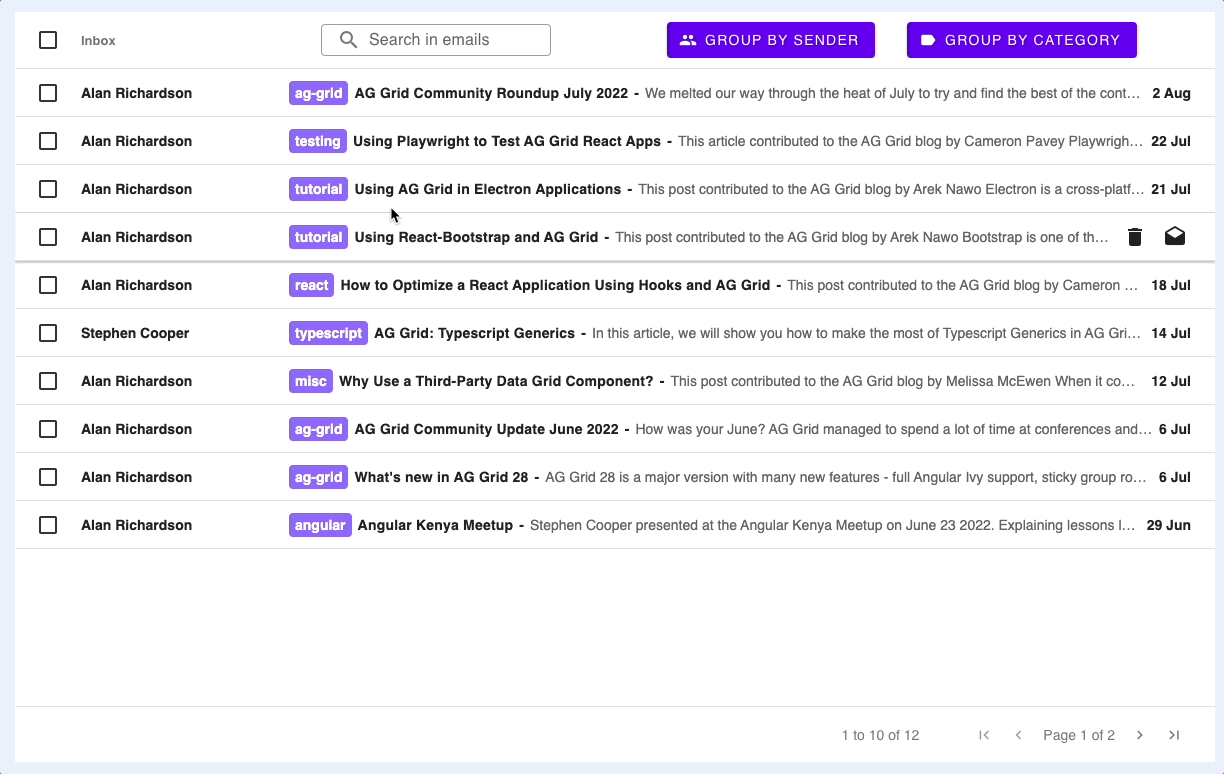Click the react badge on the Hooks email

pos(311,285)
